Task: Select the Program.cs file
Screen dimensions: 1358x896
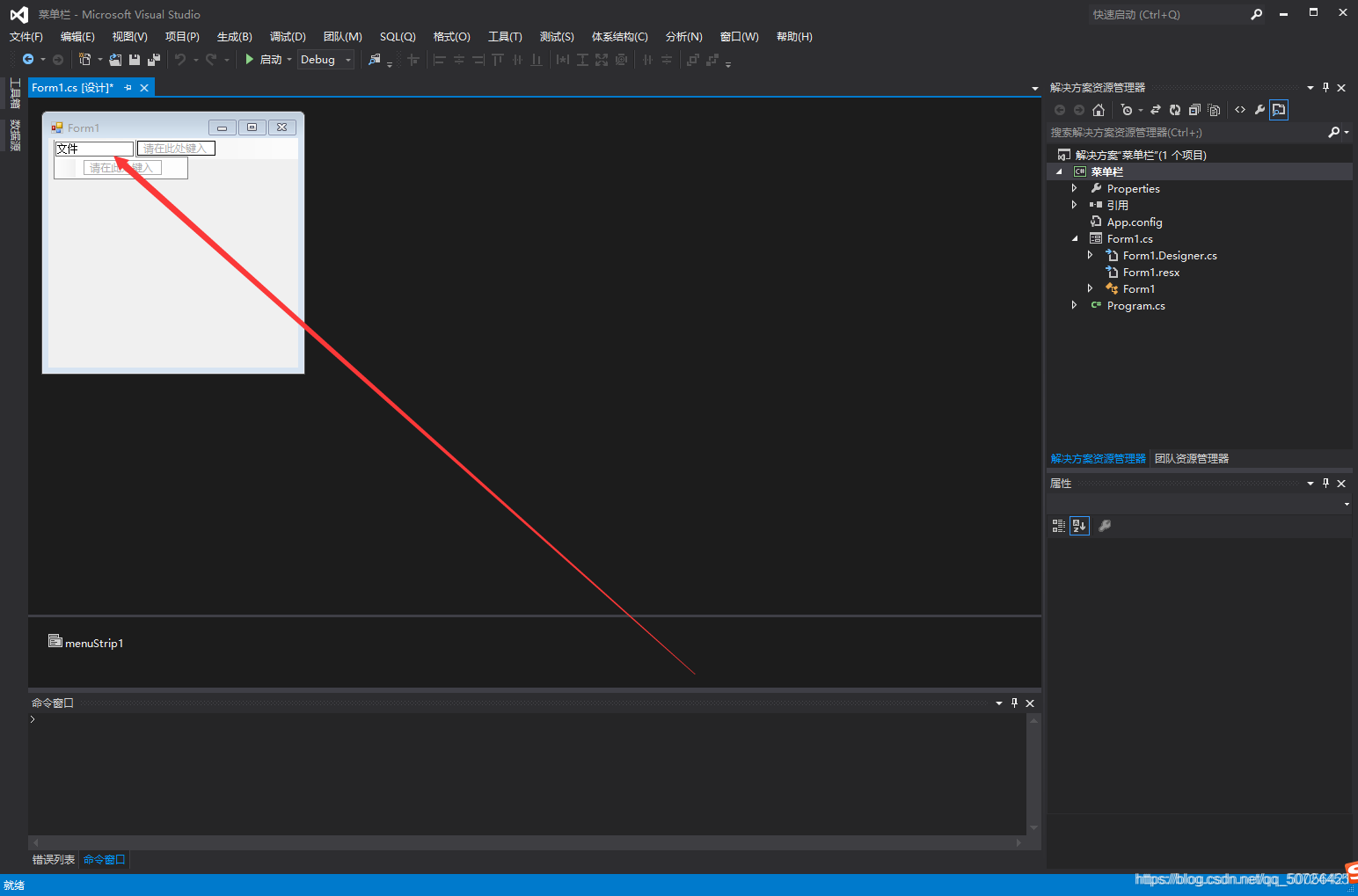Action: tap(1135, 305)
